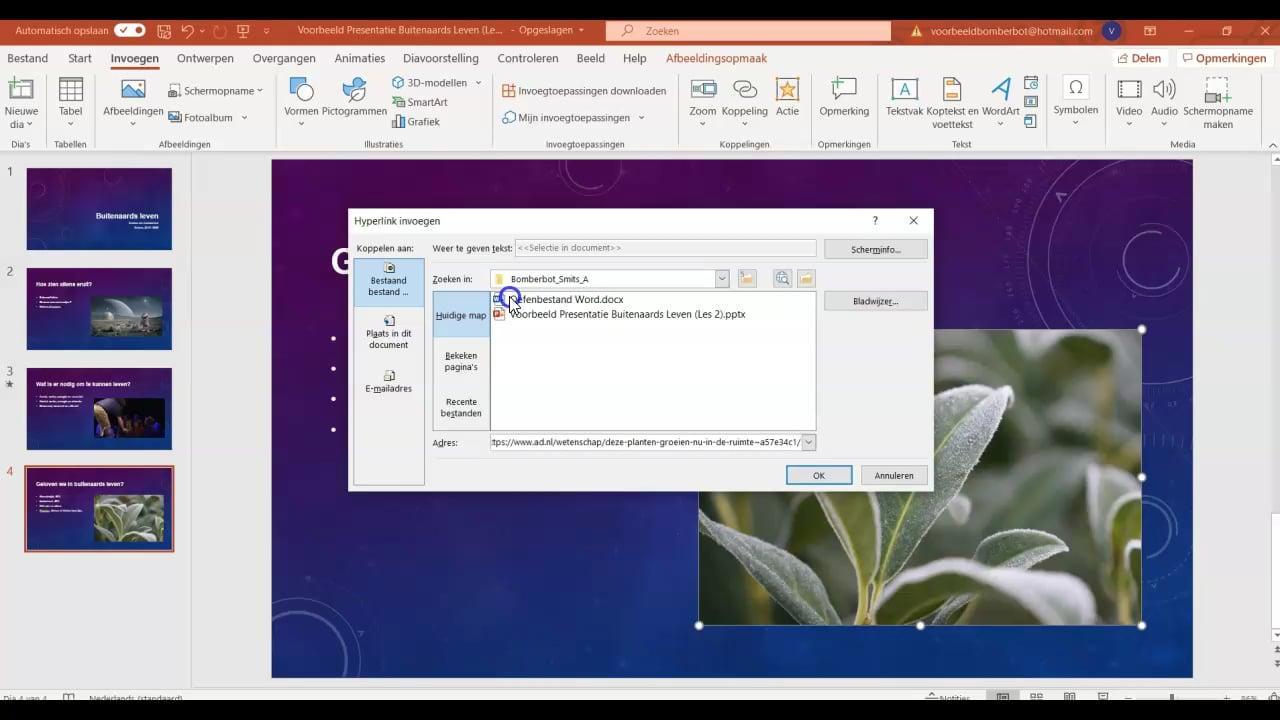Click Schermopname maken

pos(1218,103)
